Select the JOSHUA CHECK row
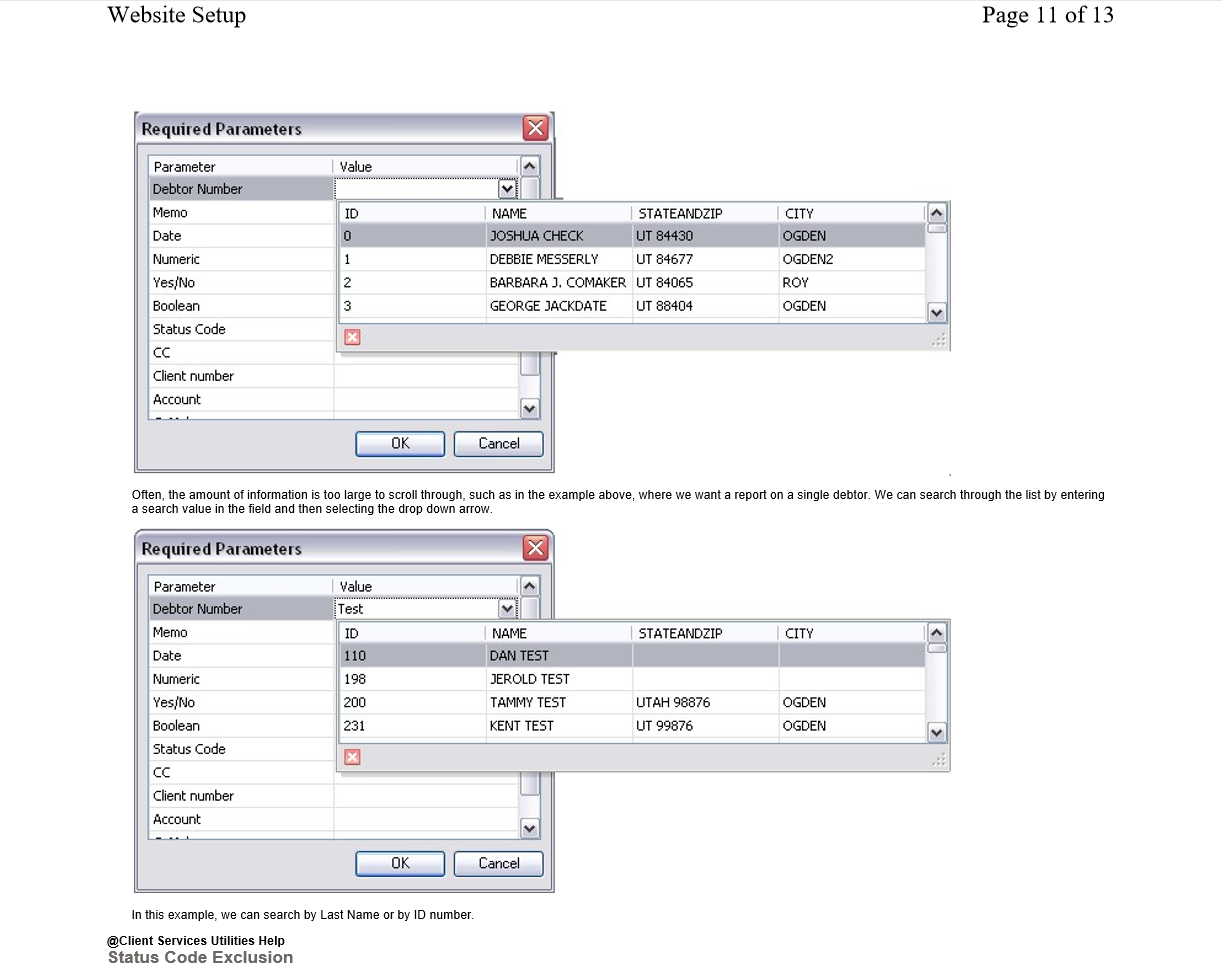 tap(632, 236)
